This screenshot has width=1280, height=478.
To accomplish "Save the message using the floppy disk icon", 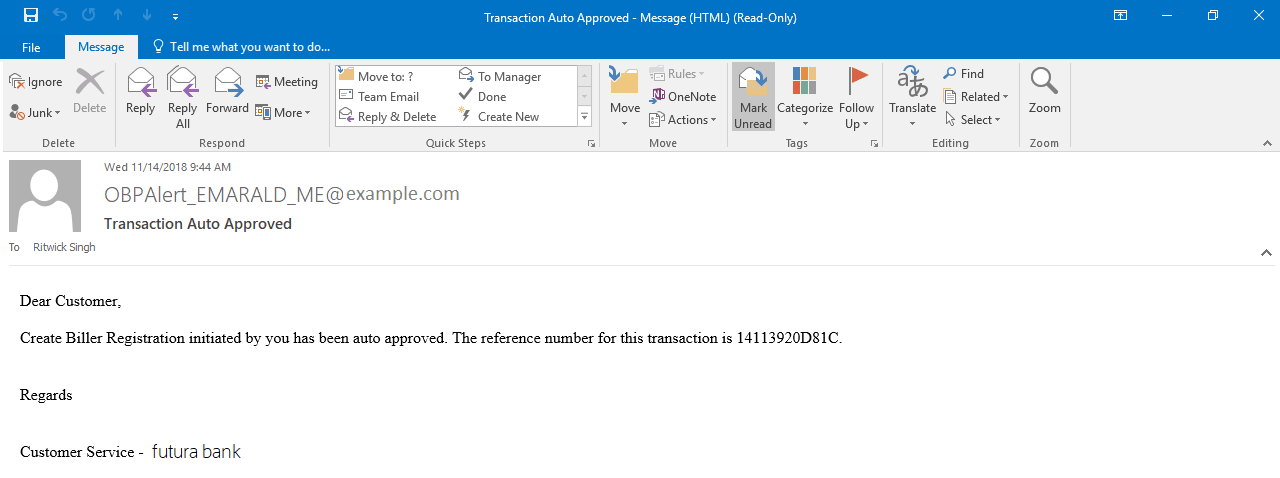I will click(31, 16).
